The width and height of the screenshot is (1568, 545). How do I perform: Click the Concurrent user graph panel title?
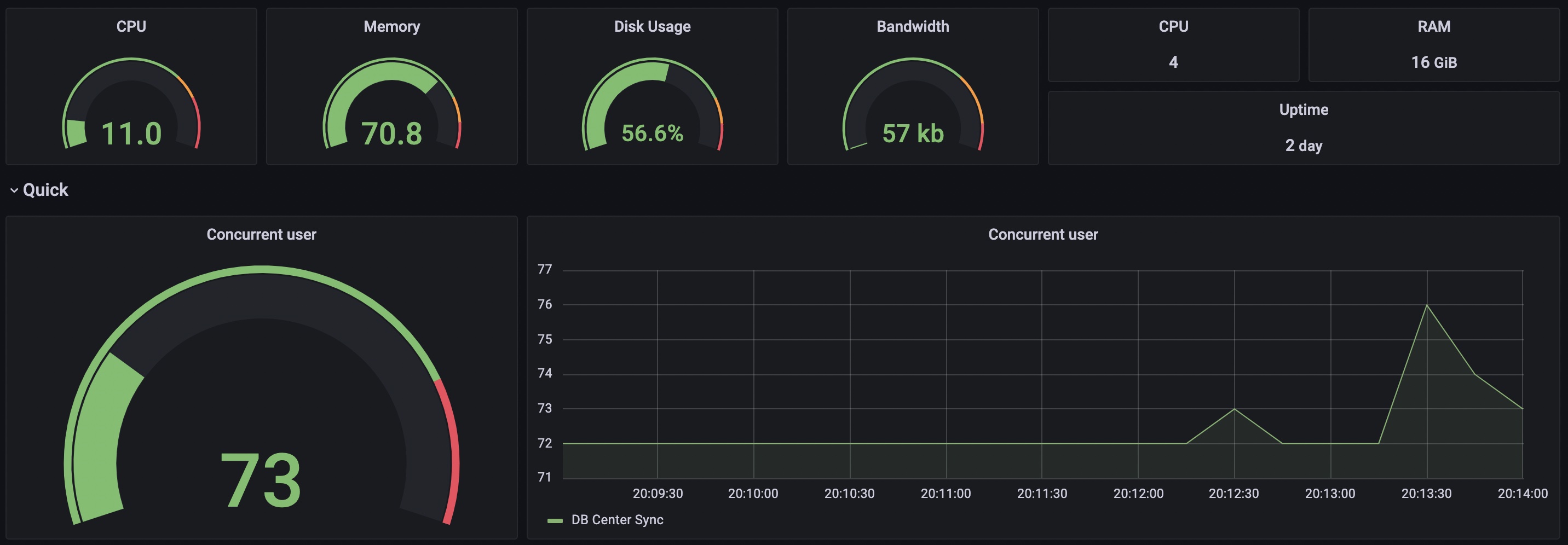[x=1043, y=234]
